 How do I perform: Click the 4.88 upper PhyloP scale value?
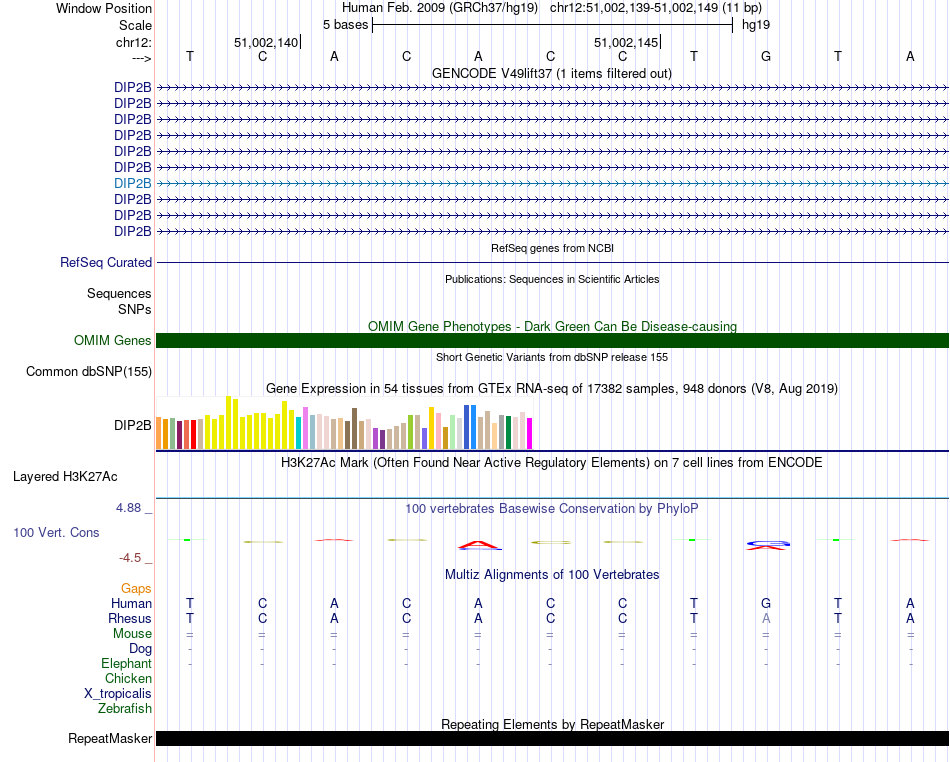tap(128, 508)
